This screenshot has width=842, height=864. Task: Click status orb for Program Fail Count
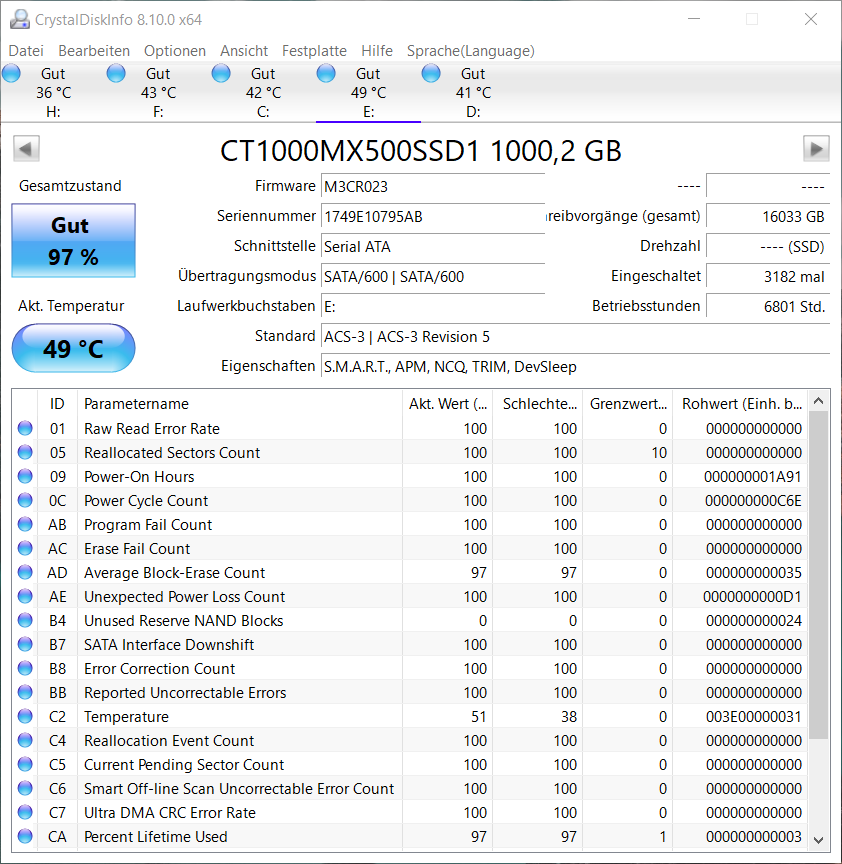pyautogui.click(x=25, y=524)
